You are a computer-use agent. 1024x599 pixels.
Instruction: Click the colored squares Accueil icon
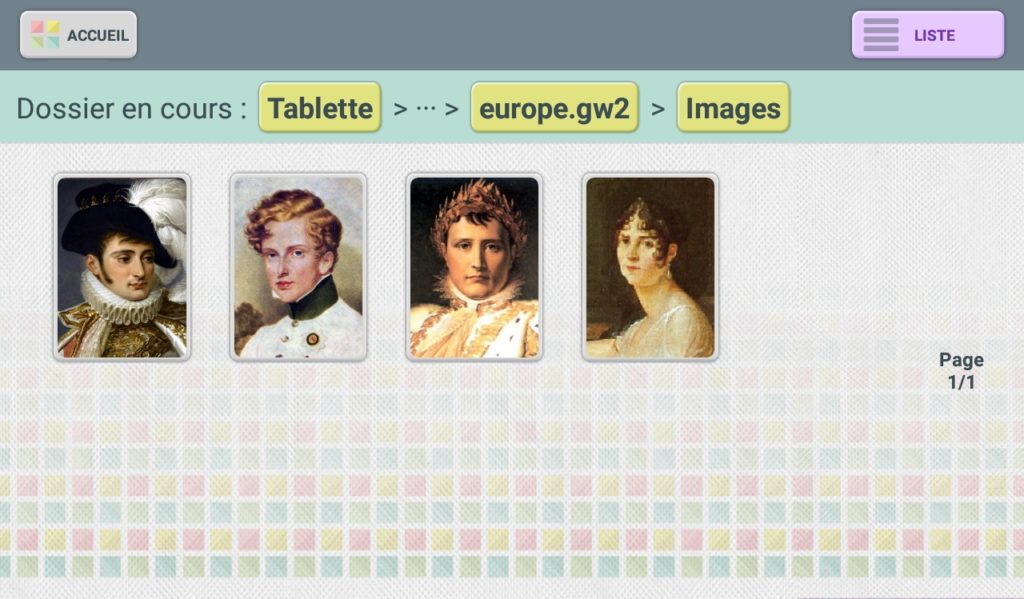coord(45,35)
